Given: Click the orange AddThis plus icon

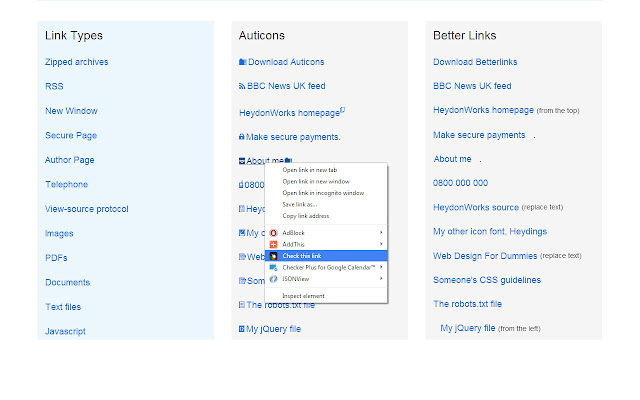Looking at the screenshot, I should click(x=273, y=244).
